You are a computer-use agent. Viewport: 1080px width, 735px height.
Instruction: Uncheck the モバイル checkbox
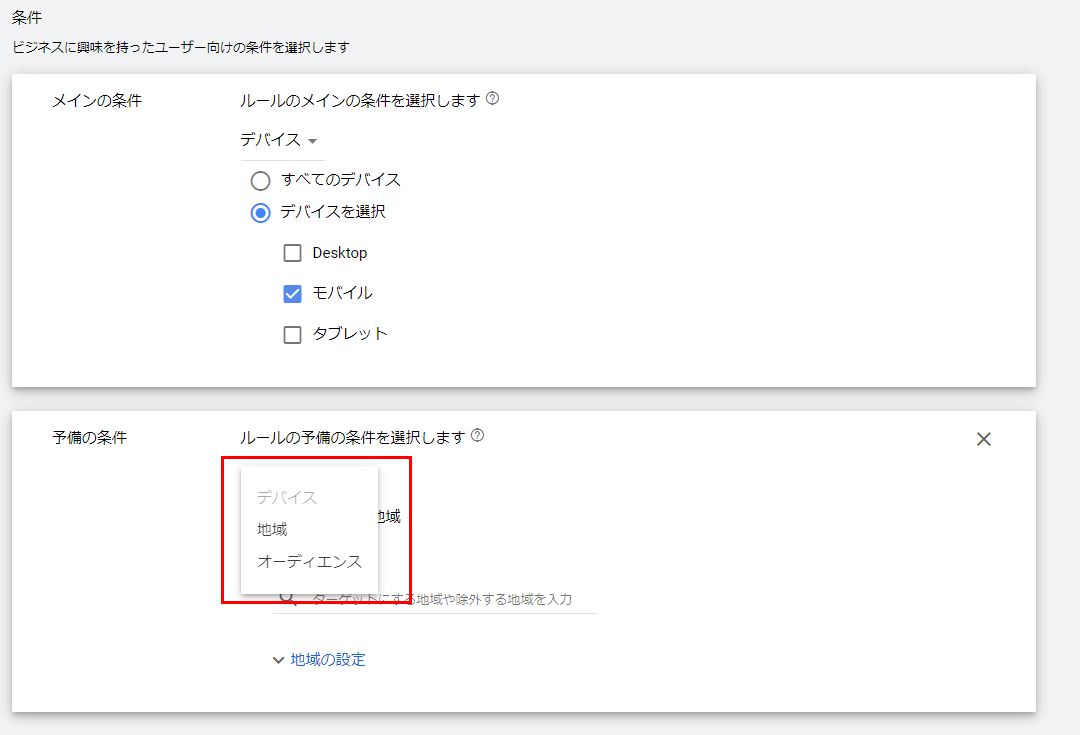click(x=292, y=294)
